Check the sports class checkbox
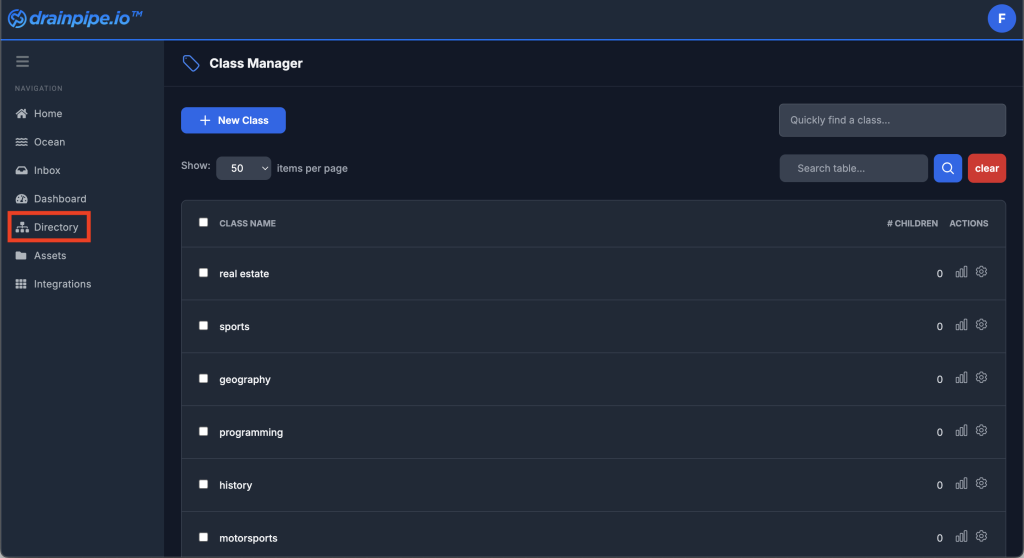The image size is (1024, 558). 204,326
